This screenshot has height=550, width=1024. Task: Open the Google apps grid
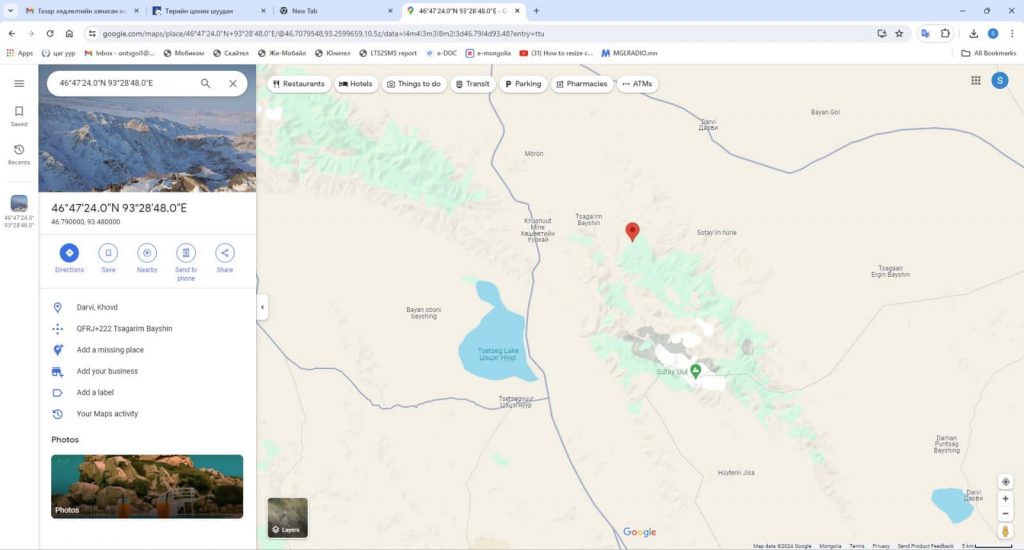[976, 81]
